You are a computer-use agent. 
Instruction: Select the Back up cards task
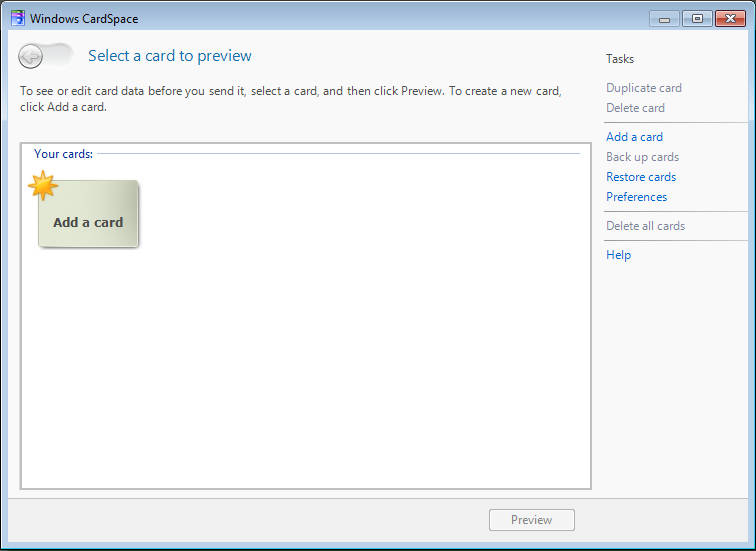[642, 157]
